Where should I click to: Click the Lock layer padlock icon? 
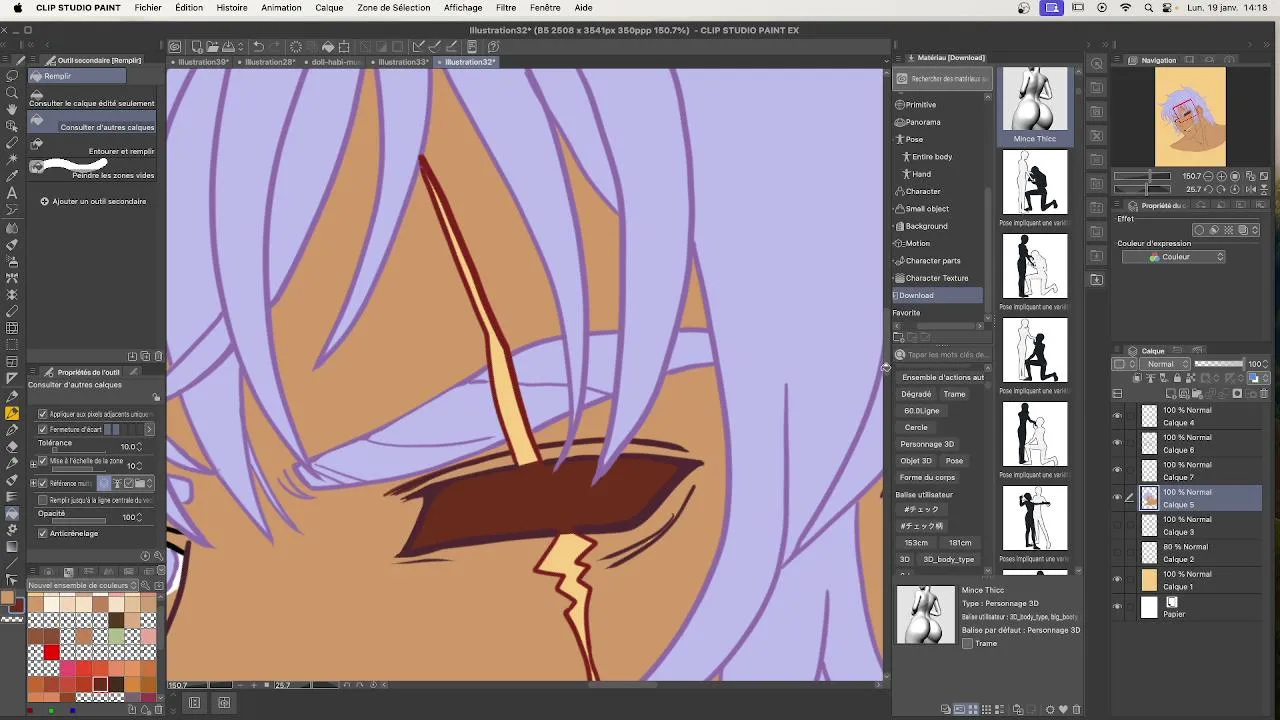point(1176,378)
